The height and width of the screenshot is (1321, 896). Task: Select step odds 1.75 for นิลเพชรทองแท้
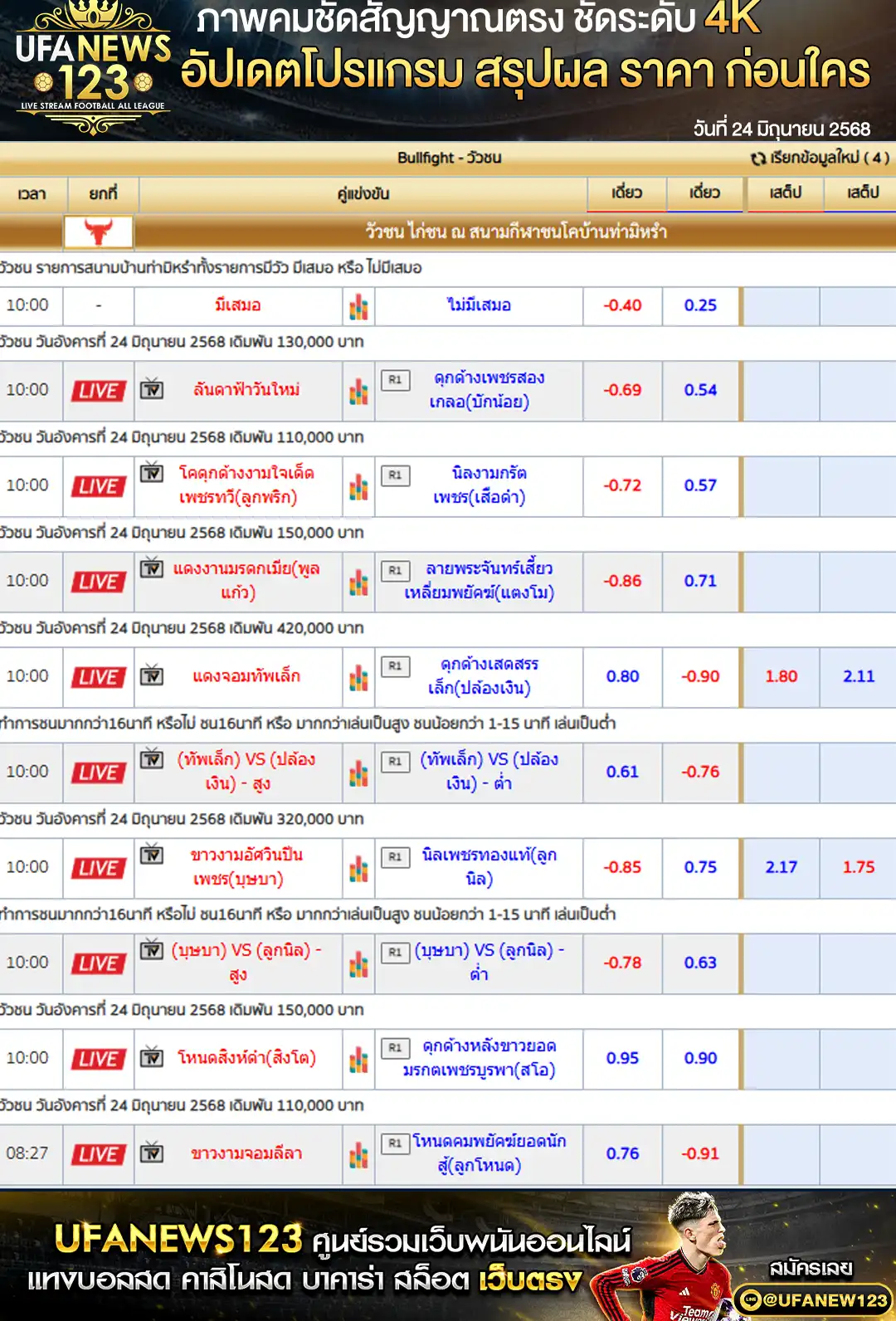point(859,867)
